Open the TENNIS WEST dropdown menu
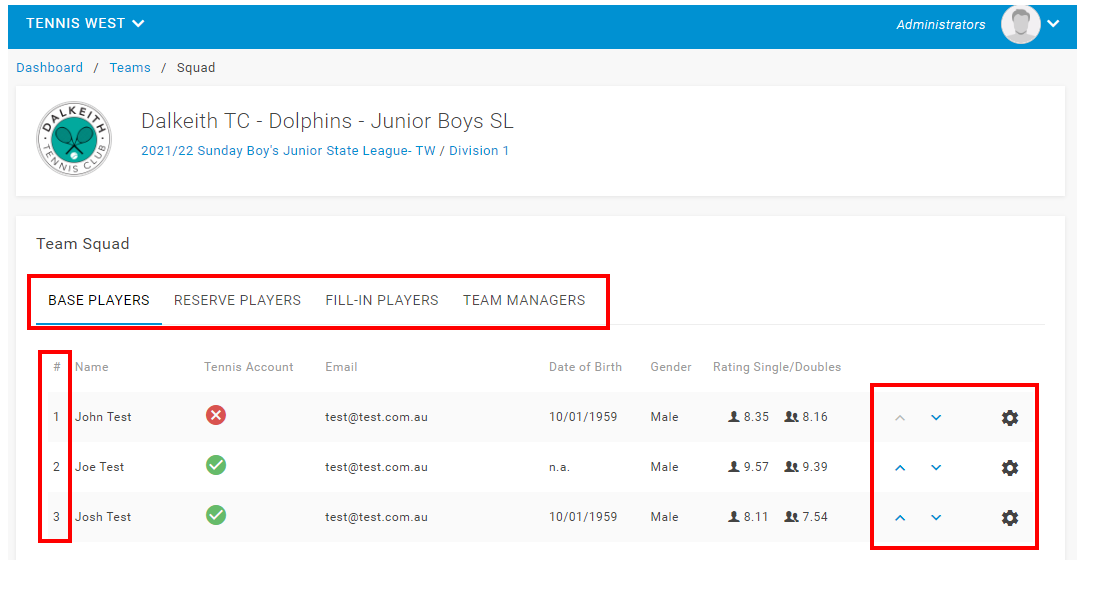 point(85,23)
